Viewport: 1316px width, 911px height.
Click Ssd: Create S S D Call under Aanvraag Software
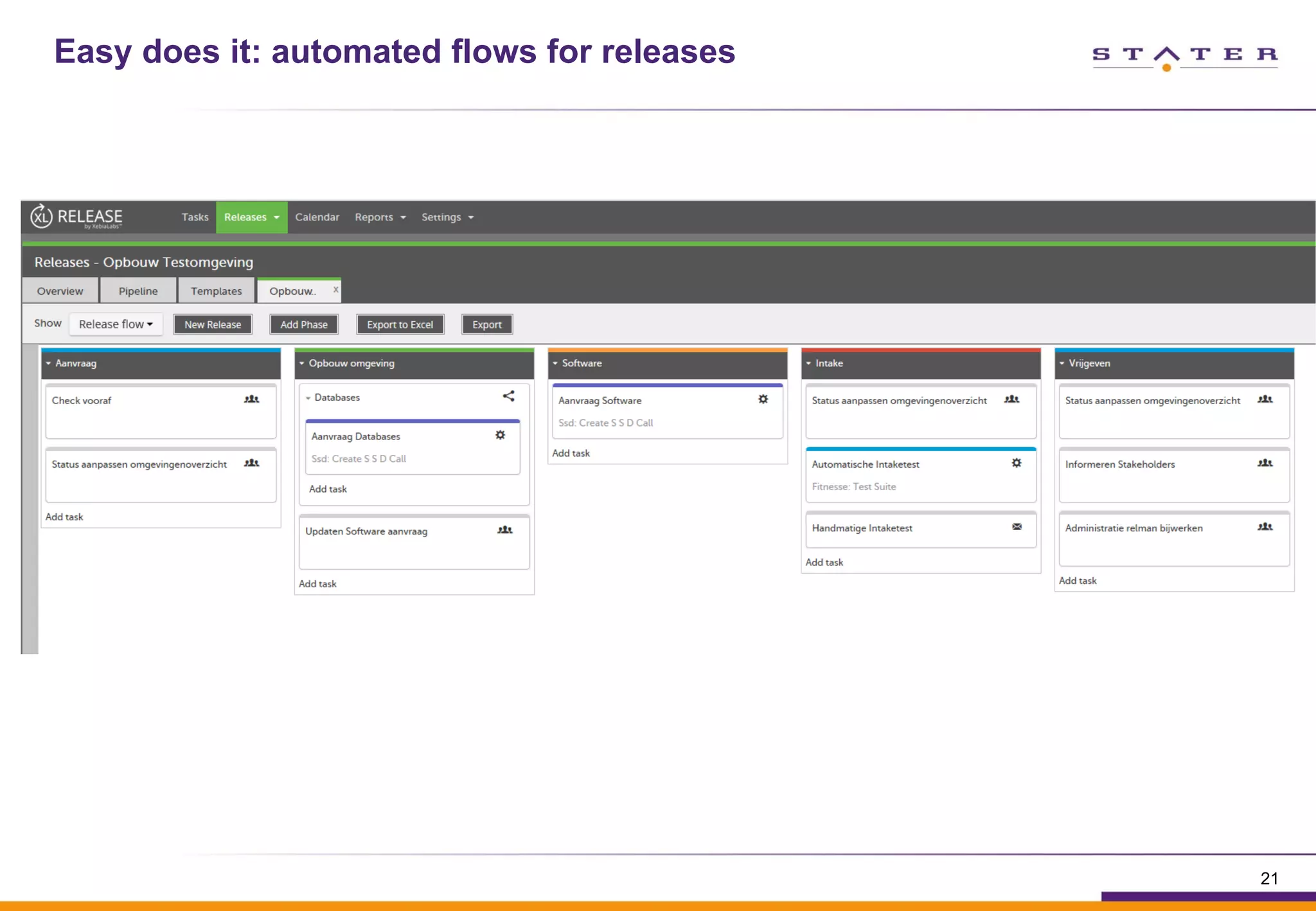coord(605,423)
